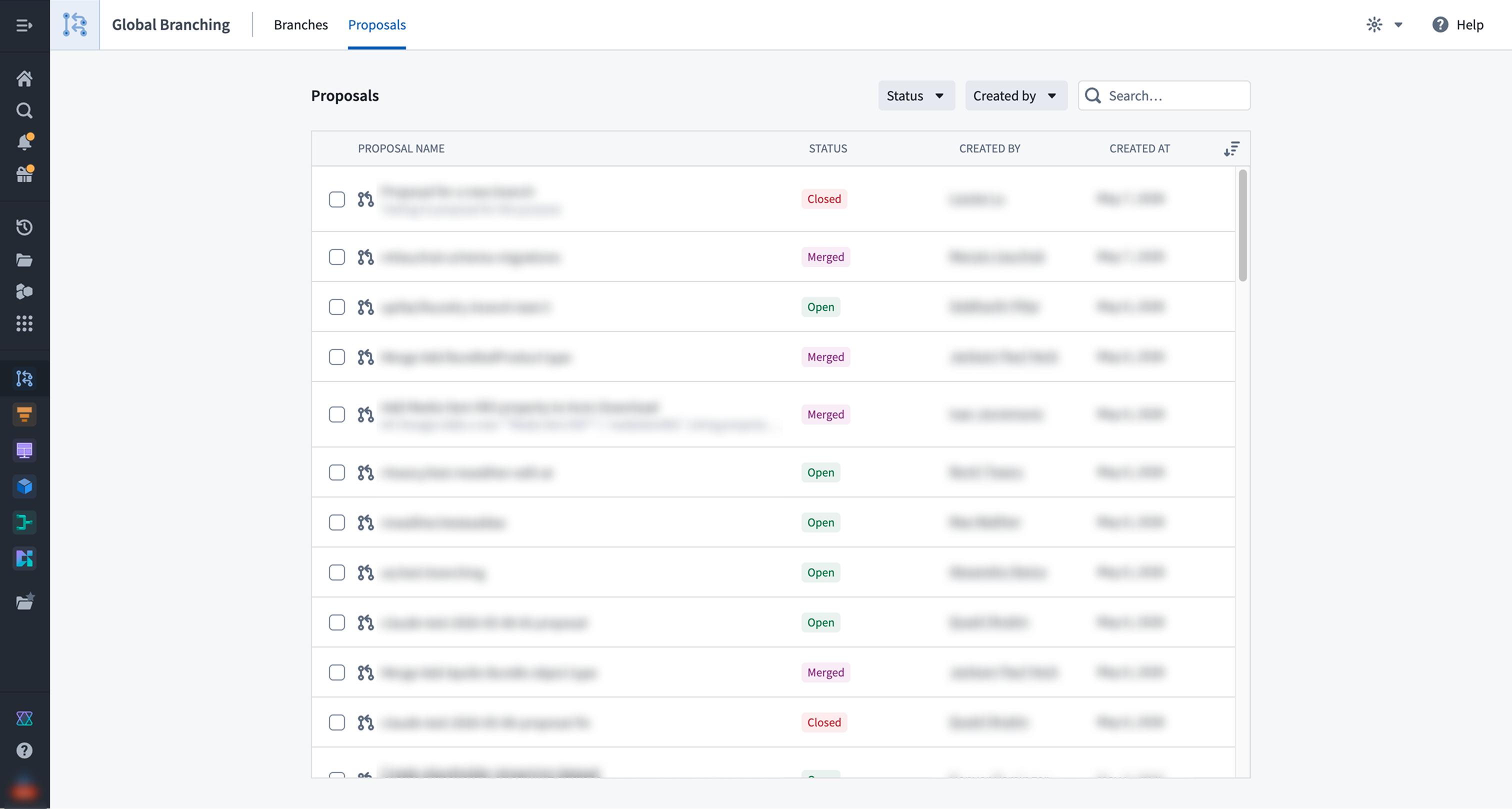Switch to the Branches tab
The height and width of the screenshot is (809, 1512).
point(300,24)
